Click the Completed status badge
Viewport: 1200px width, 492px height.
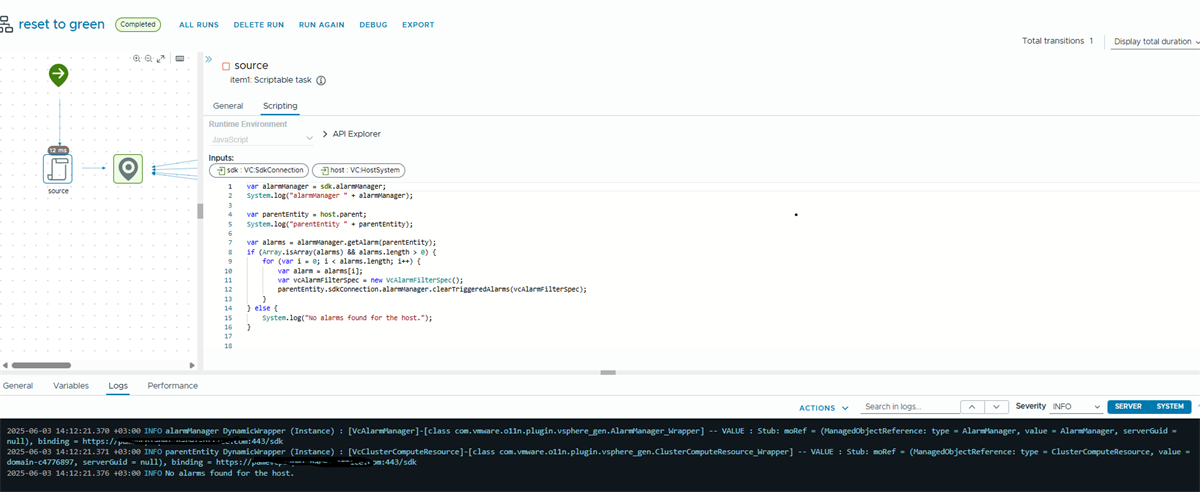pos(138,24)
